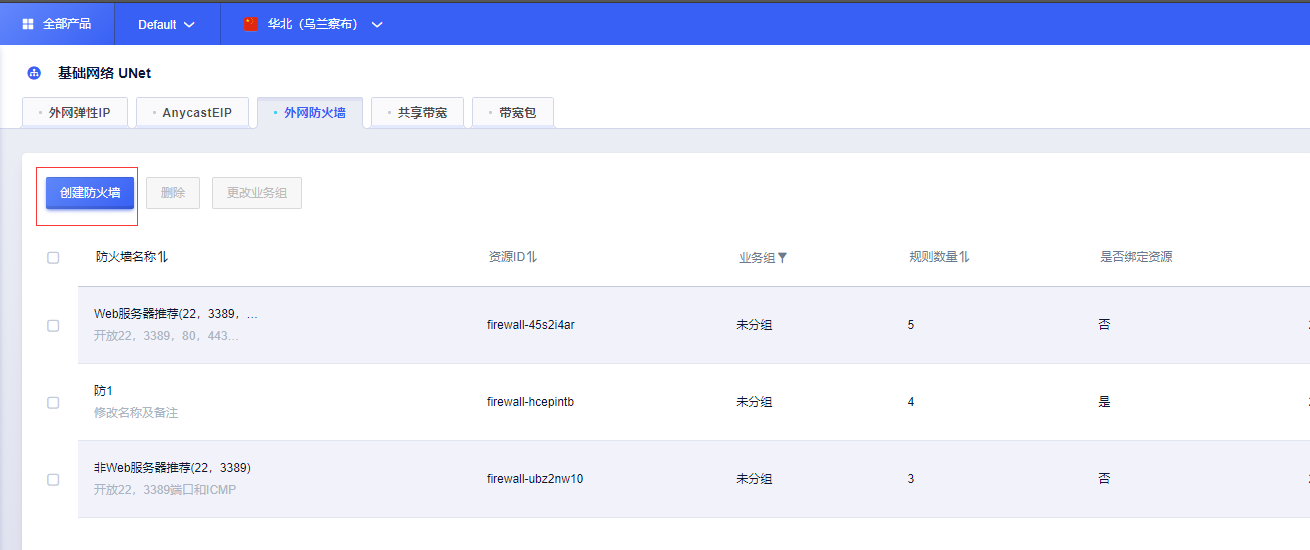Image resolution: width=1310 pixels, height=550 pixels.
Task: Click the 基础网络 UNet logo icon
Action: click(x=34, y=73)
